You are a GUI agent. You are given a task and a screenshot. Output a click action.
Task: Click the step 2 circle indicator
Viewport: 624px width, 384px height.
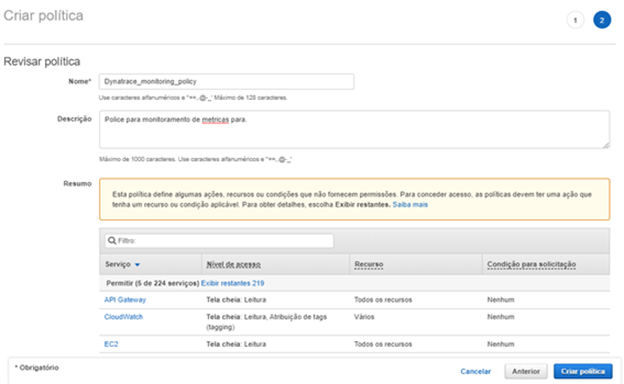tap(602, 20)
